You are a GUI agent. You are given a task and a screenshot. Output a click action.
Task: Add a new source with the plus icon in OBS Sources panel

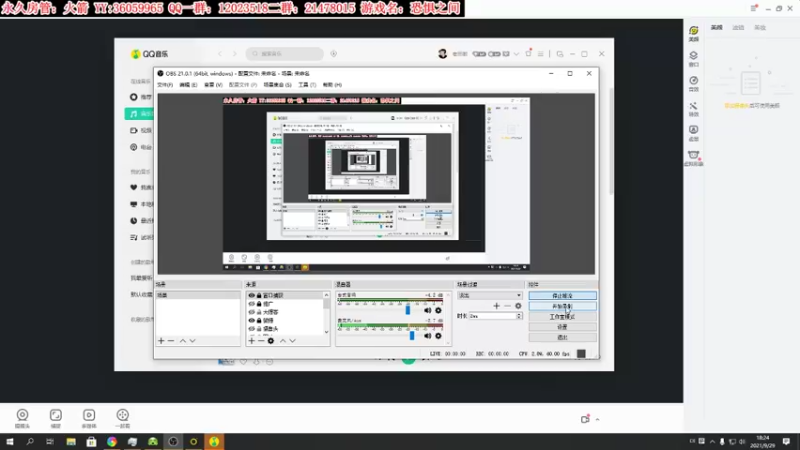click(x=252, y=340)
